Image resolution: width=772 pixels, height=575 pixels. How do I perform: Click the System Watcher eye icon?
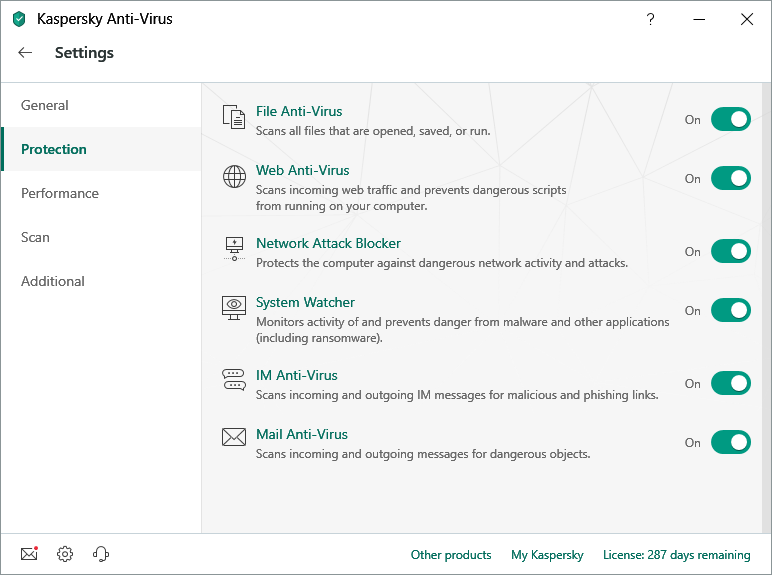click(x=234, y=307)
